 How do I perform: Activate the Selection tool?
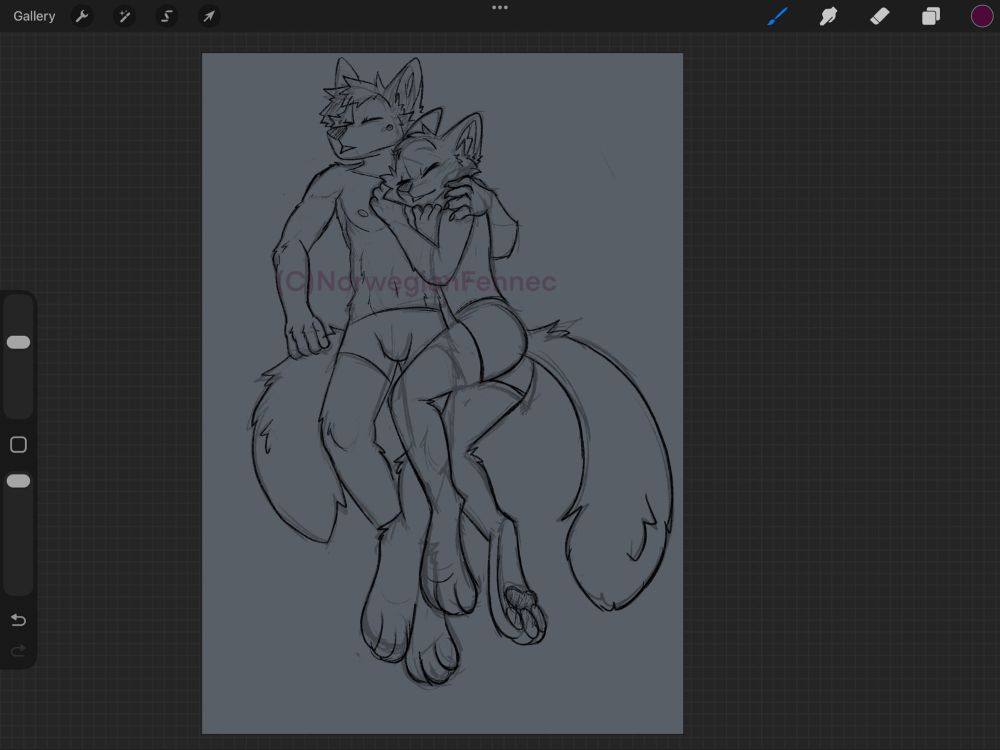pos(166,16)
